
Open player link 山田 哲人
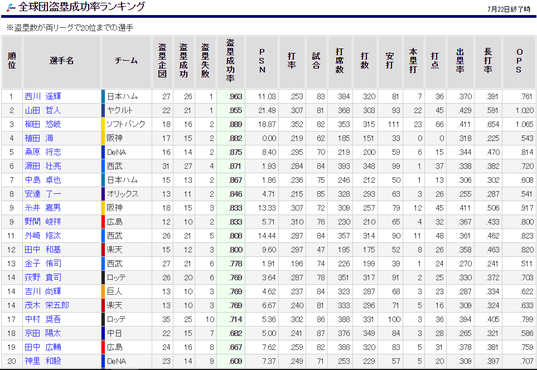43,110
